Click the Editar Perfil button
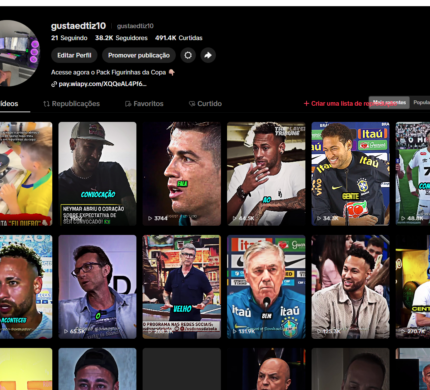This screenshot has height=390, width=430. pyautogui.click(x=74, y=55)
